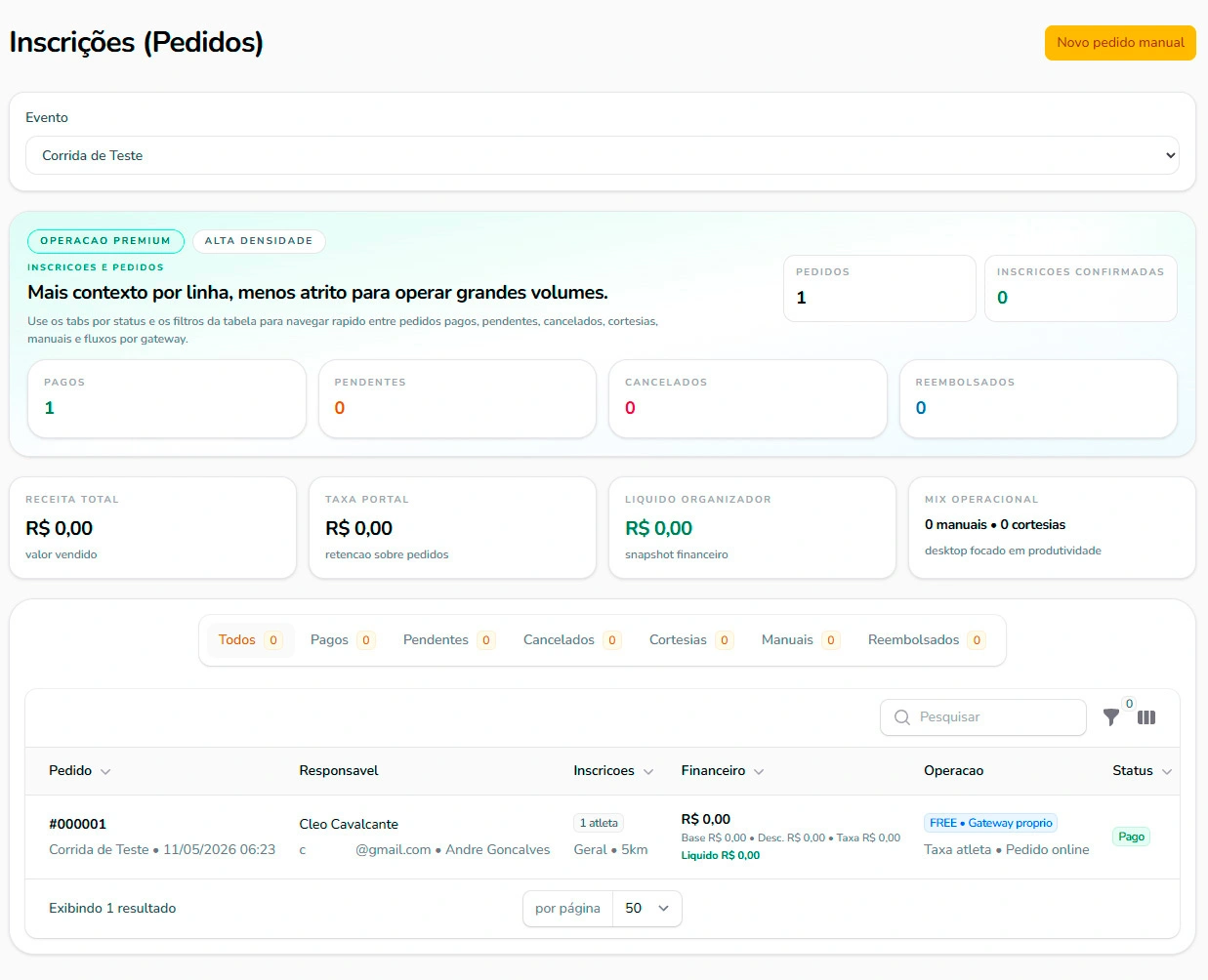Open the Manuais tab
Image resolution: width=1208 pixels, height=980 pixels.
[800, 640]
